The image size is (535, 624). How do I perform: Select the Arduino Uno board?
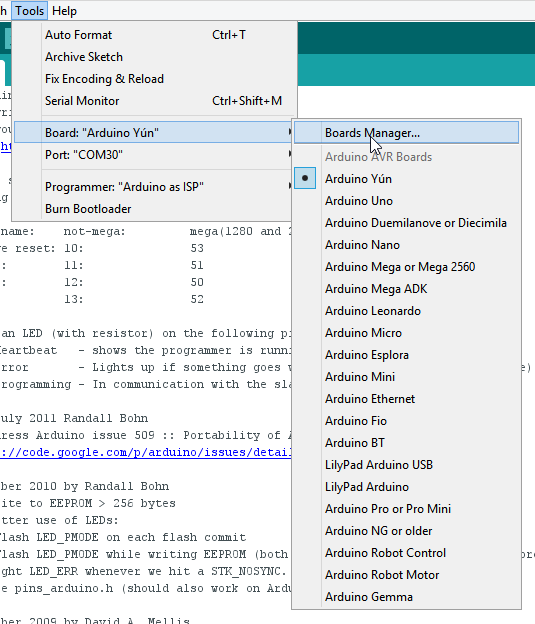point(406,201)
